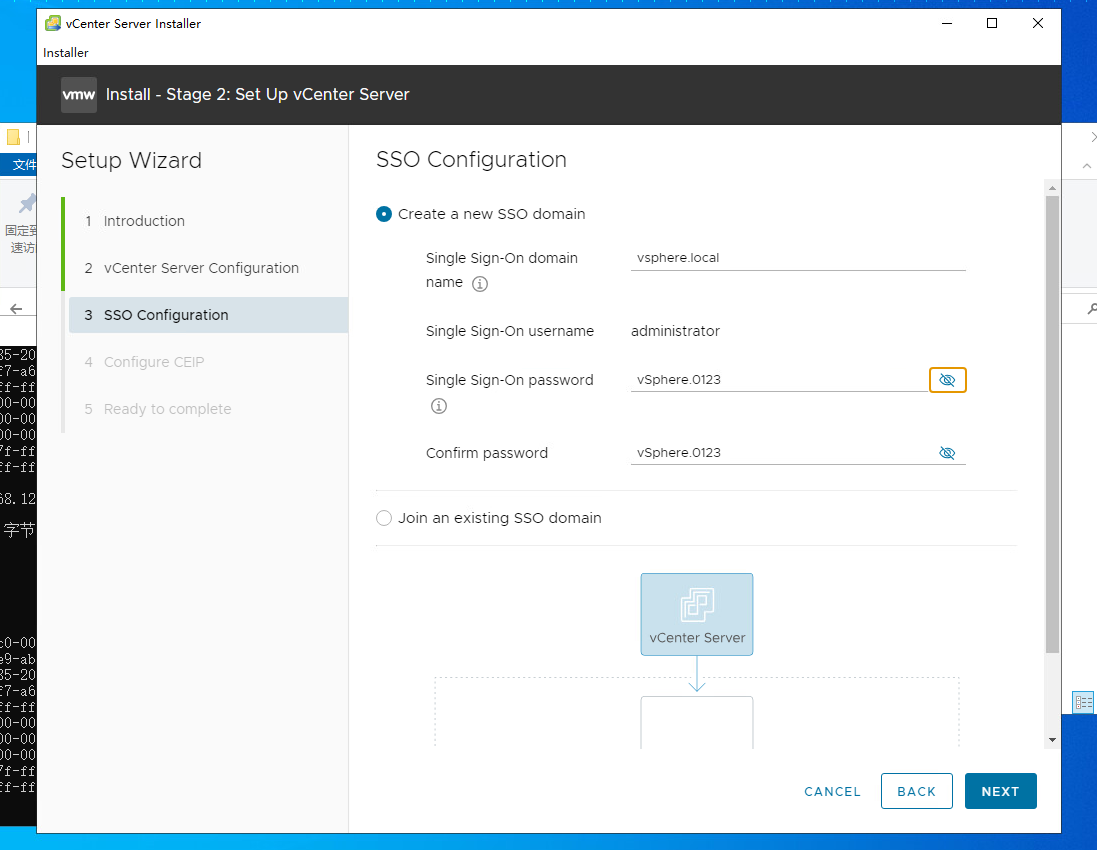Select SSO Configuration wizard step
Image resolution: width=1097 pixels, height=850 pixels.
click(x=166, y=315)
